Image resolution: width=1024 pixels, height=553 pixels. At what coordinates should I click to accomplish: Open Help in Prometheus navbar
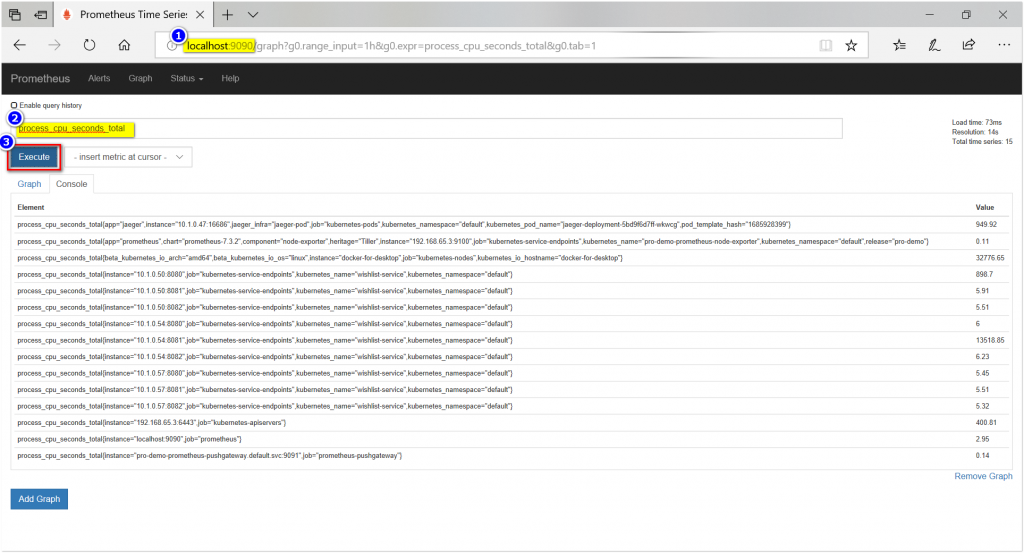231,78
